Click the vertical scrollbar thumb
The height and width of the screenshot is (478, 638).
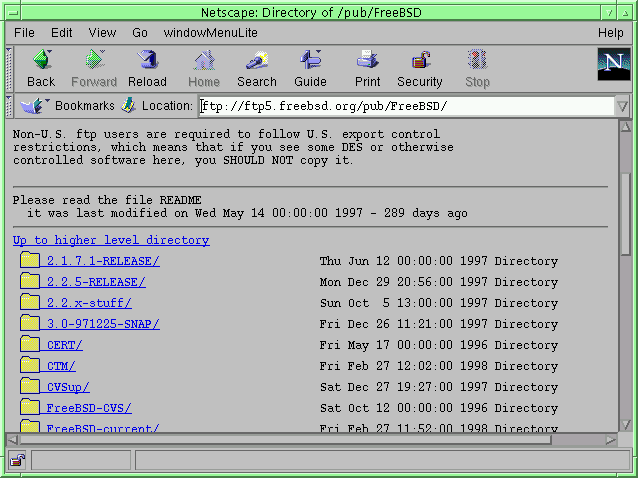click(x=626, y=214)
